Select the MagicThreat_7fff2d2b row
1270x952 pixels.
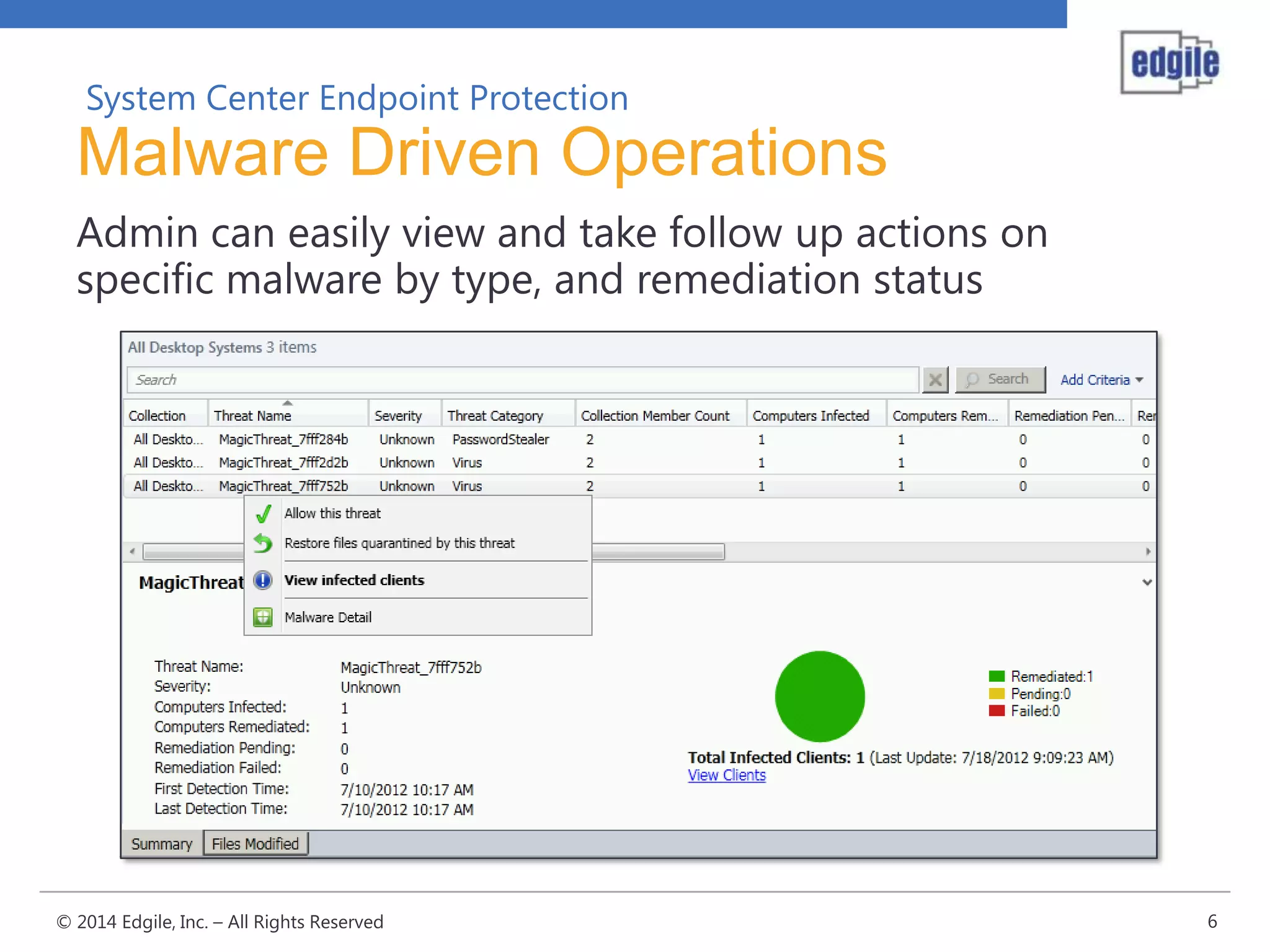pyautogui.click(x=639, y=463)
